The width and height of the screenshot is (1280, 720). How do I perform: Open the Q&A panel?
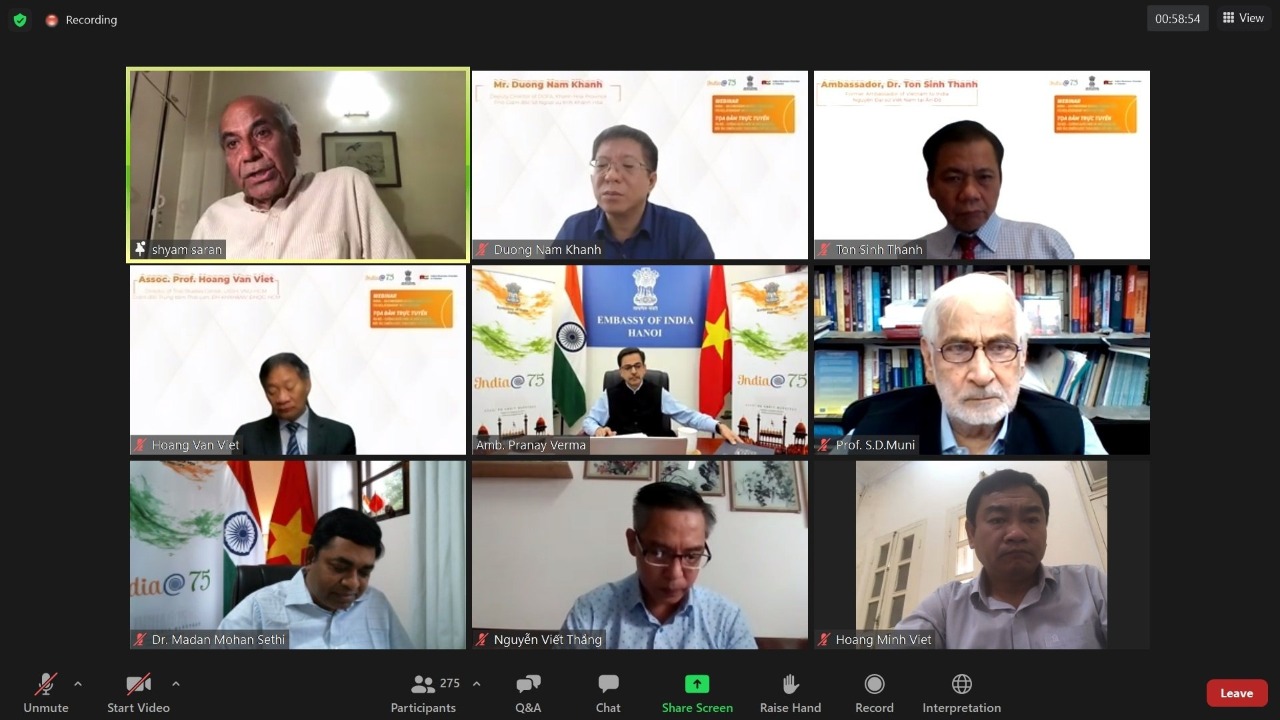click(528, 693)
